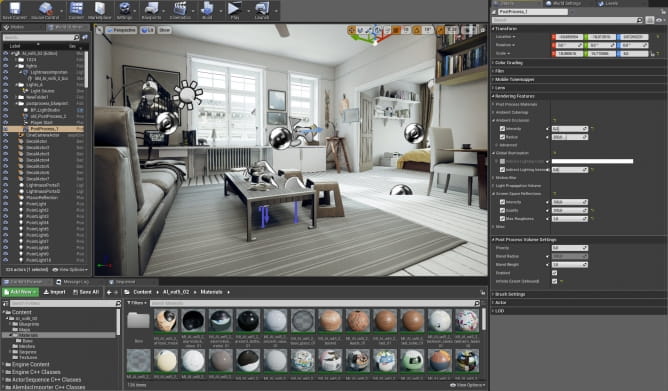Screen dimensions: 668x391
Task: Open Play options dropdown arrow
Action: point(248,11)
